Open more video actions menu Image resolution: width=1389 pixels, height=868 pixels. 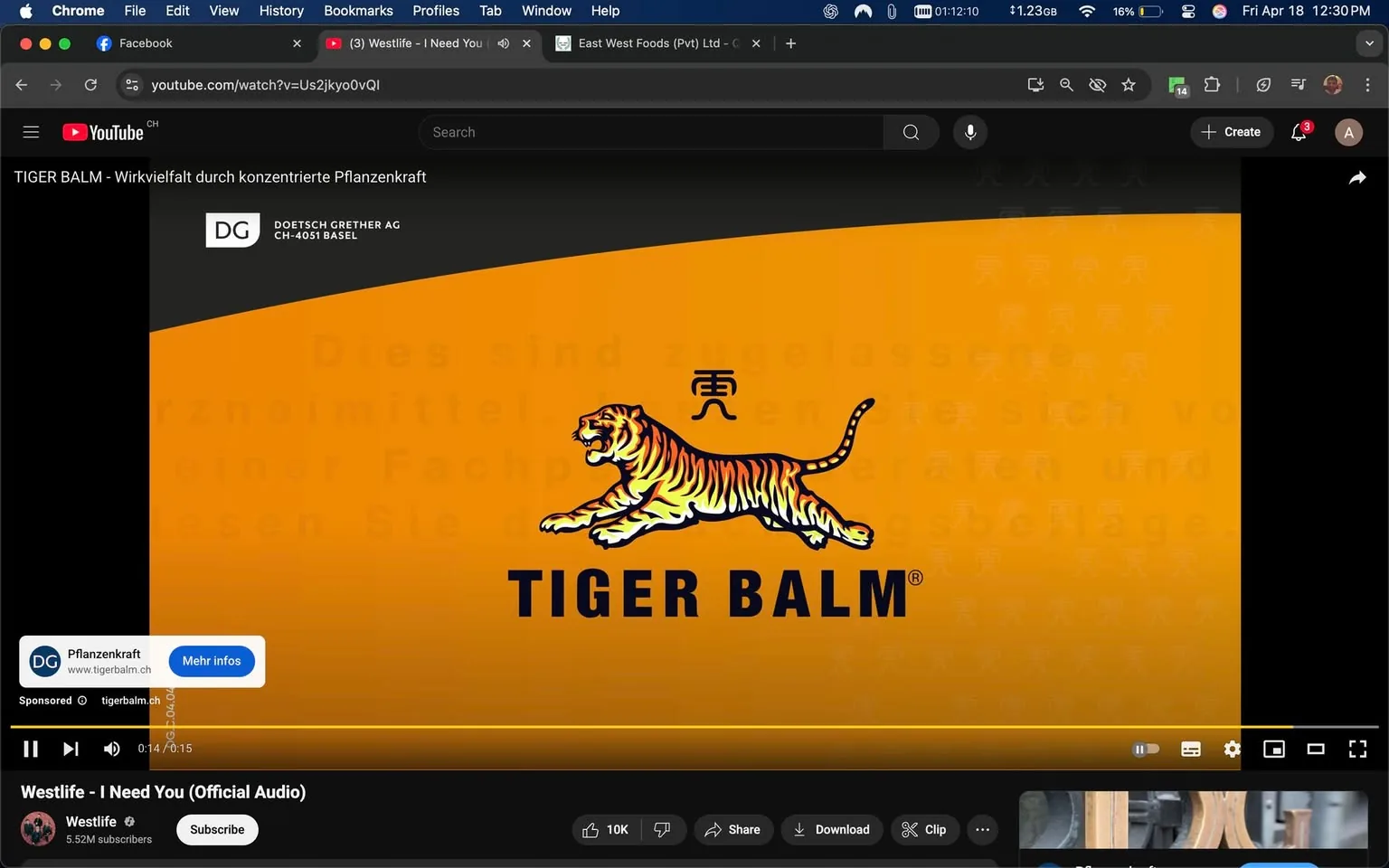pos(982,829)
